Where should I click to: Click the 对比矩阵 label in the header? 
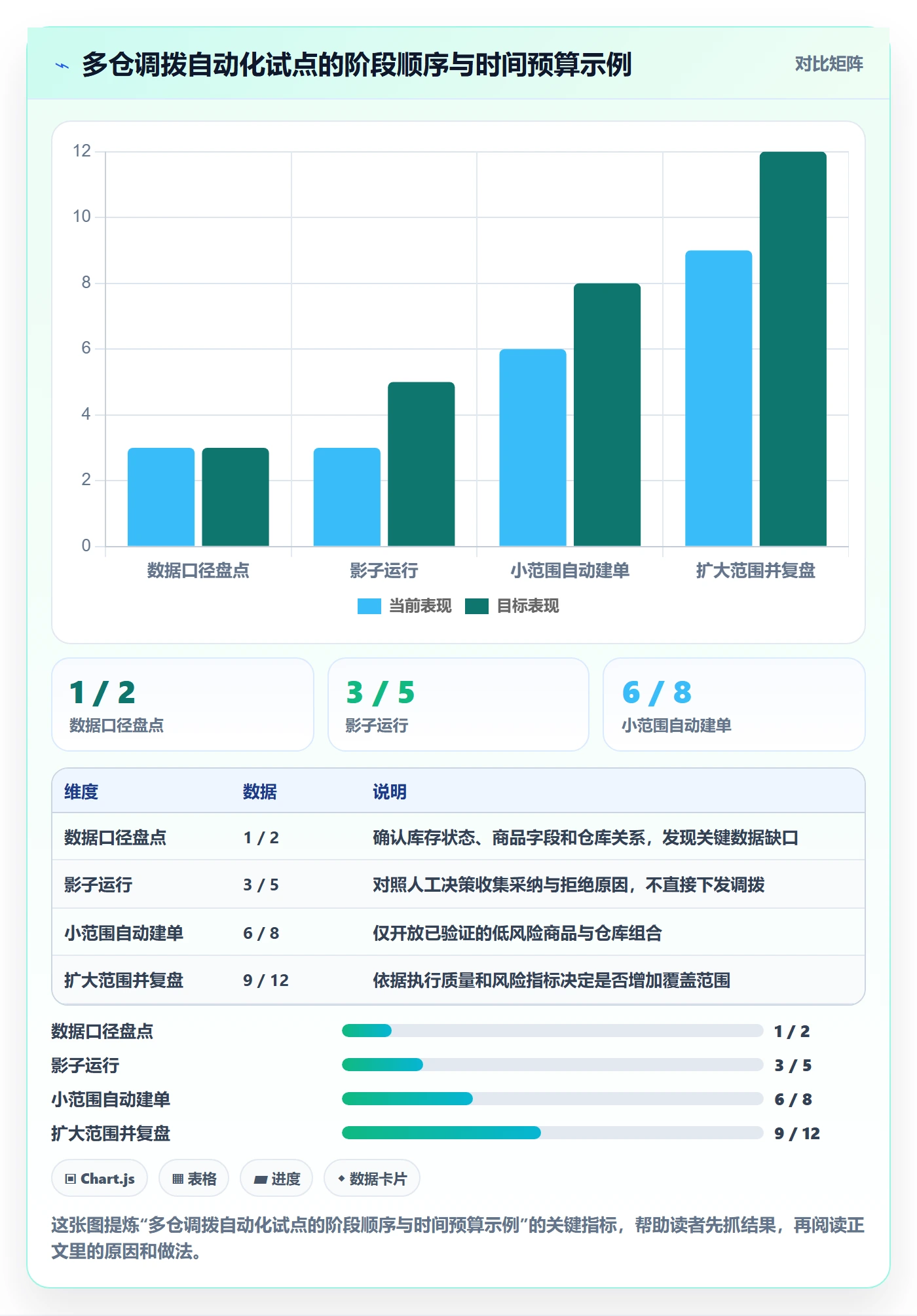[x=829, y=64]
